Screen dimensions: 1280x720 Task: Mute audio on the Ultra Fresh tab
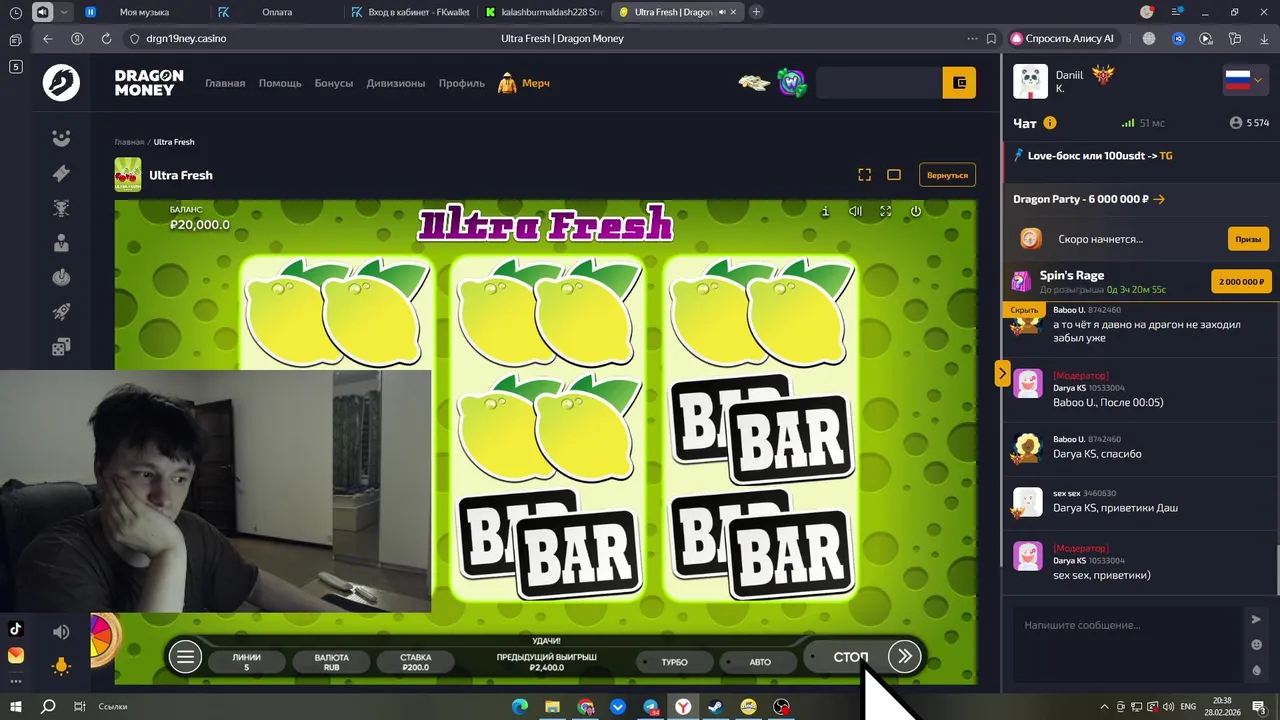click(x=722, y=12)
